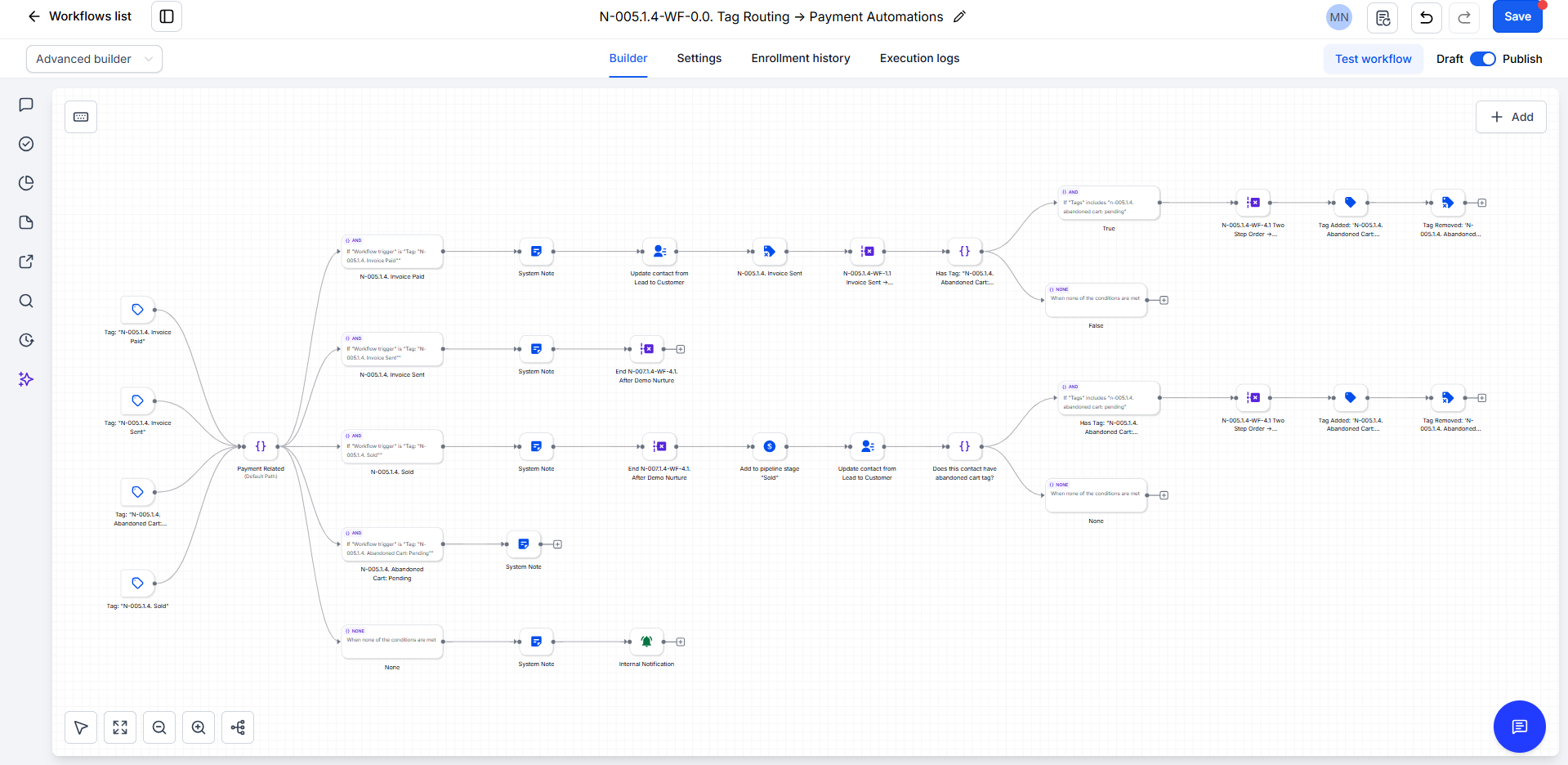Screen dimensions: 1568x765
Task: Open the Abandoned Cart Pending condition box
Action: click(x=392, y=544)
